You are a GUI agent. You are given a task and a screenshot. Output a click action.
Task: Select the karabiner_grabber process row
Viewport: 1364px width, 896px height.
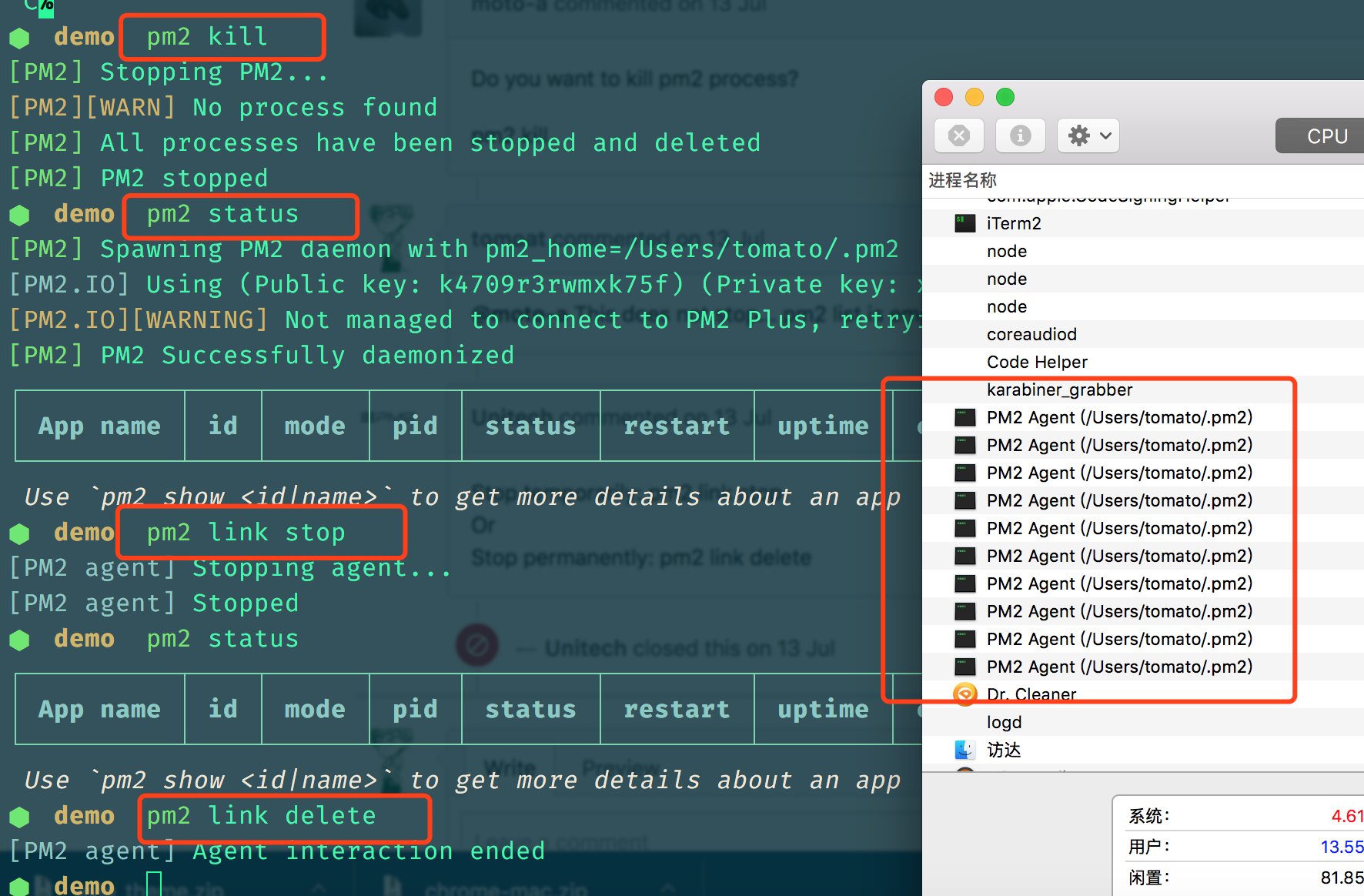click(x=1143, y=389)
